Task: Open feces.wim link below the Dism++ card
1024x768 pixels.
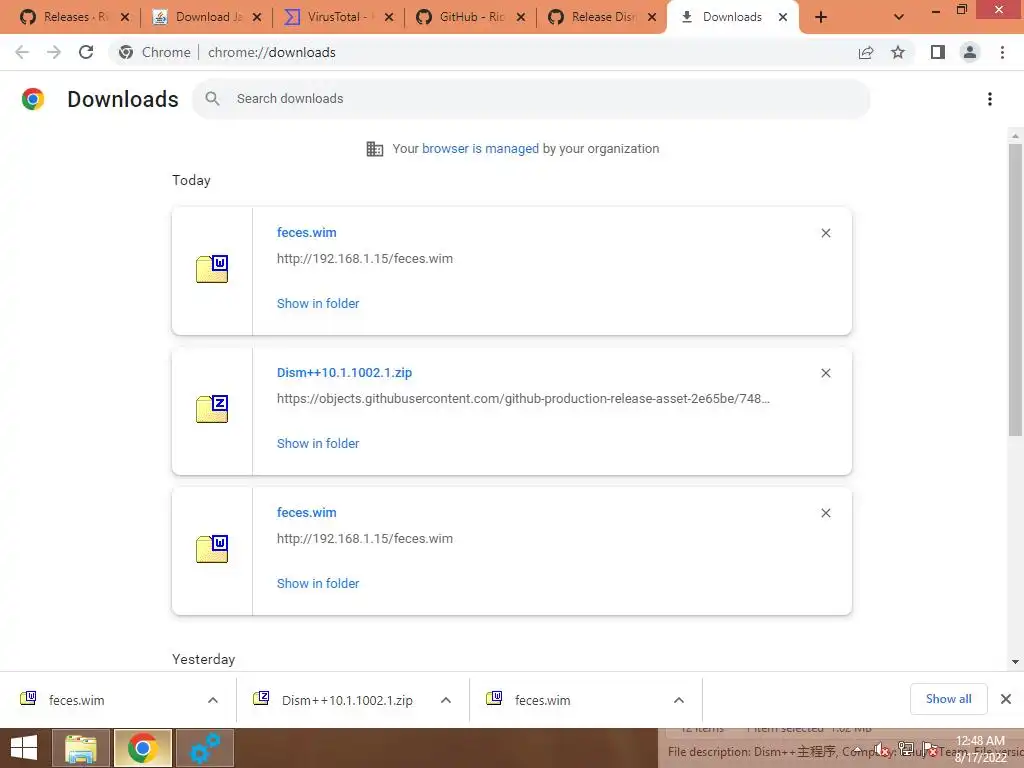Action: [x=306, y=513]
